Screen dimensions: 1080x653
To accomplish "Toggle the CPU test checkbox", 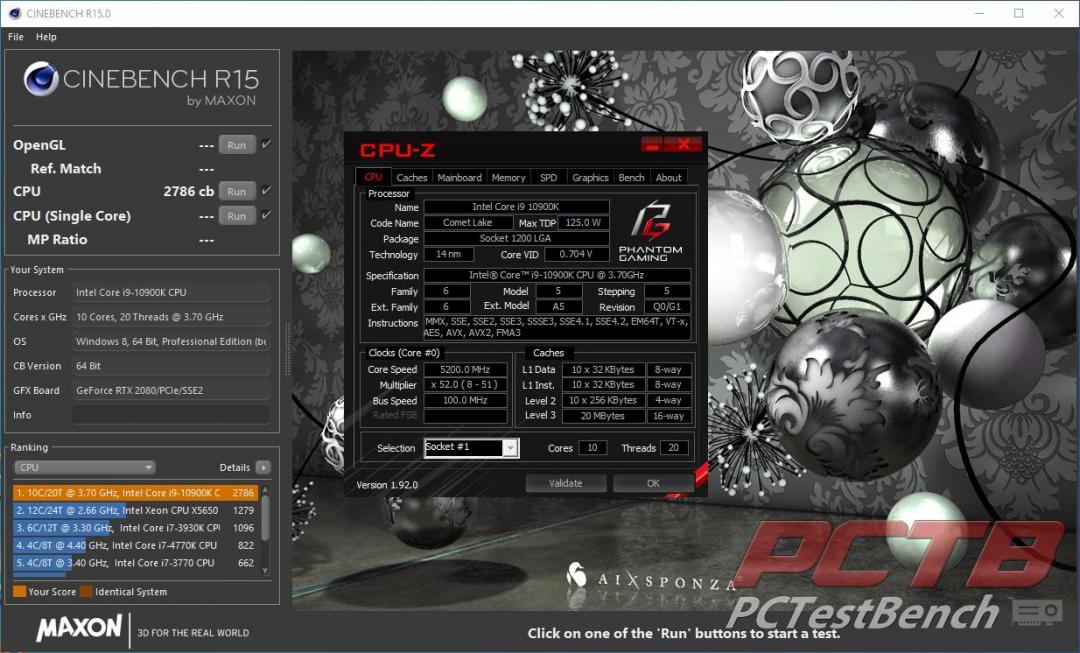I will (x=267, y=190).
